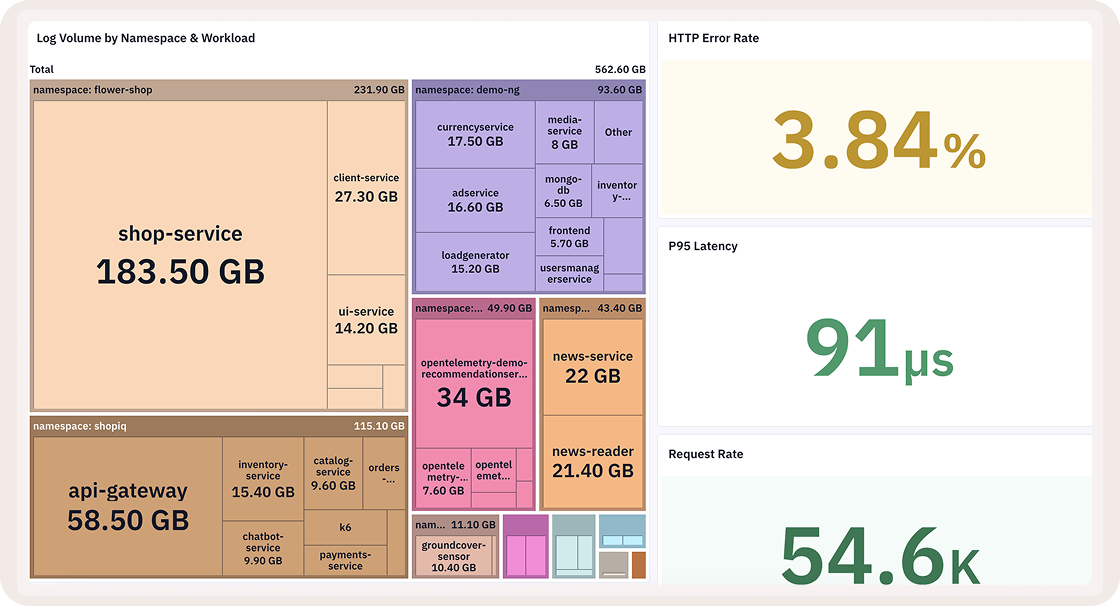Screen dimensions: 1120x606
Task: Open the namespace: flower-shop header
Action: [x=219, y=90]
